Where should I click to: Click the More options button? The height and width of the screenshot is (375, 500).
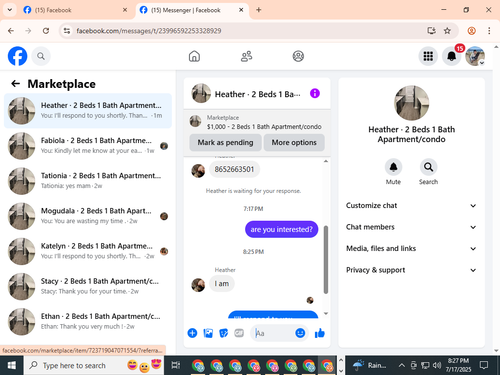click(294, 142)
